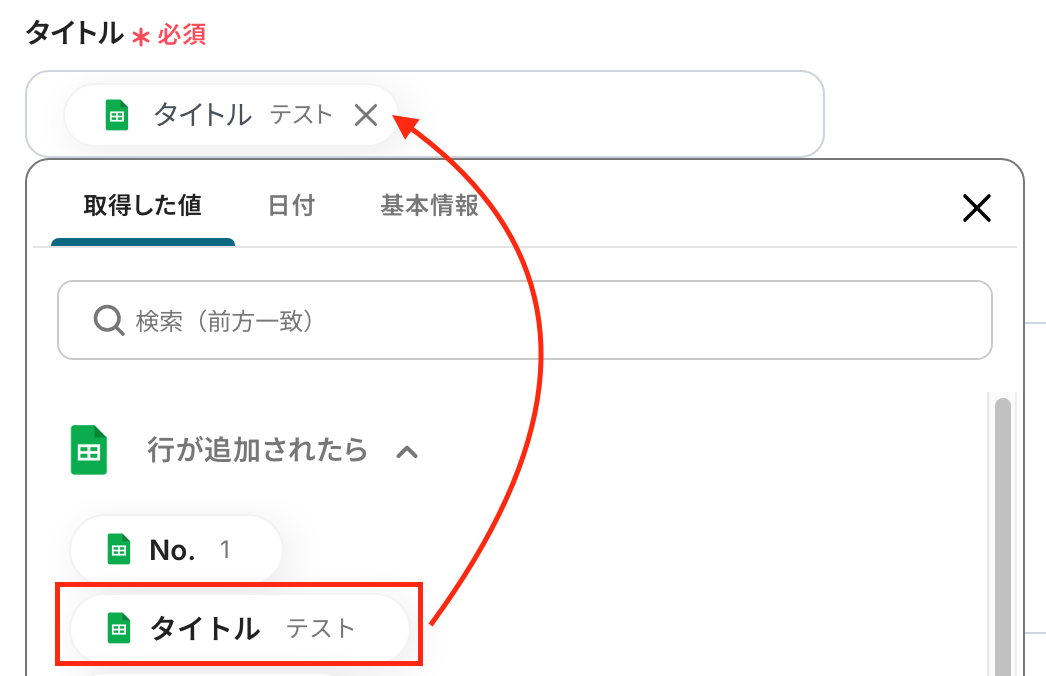Viewport: 1046px width, 676px height.
Task: Focus the 検索（前方一致） search box
Action: (540, 321)
